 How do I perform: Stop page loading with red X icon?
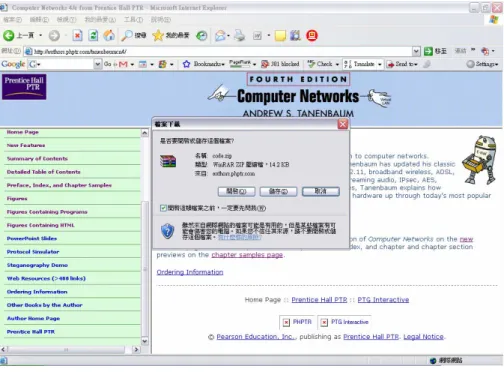(77, 35)
